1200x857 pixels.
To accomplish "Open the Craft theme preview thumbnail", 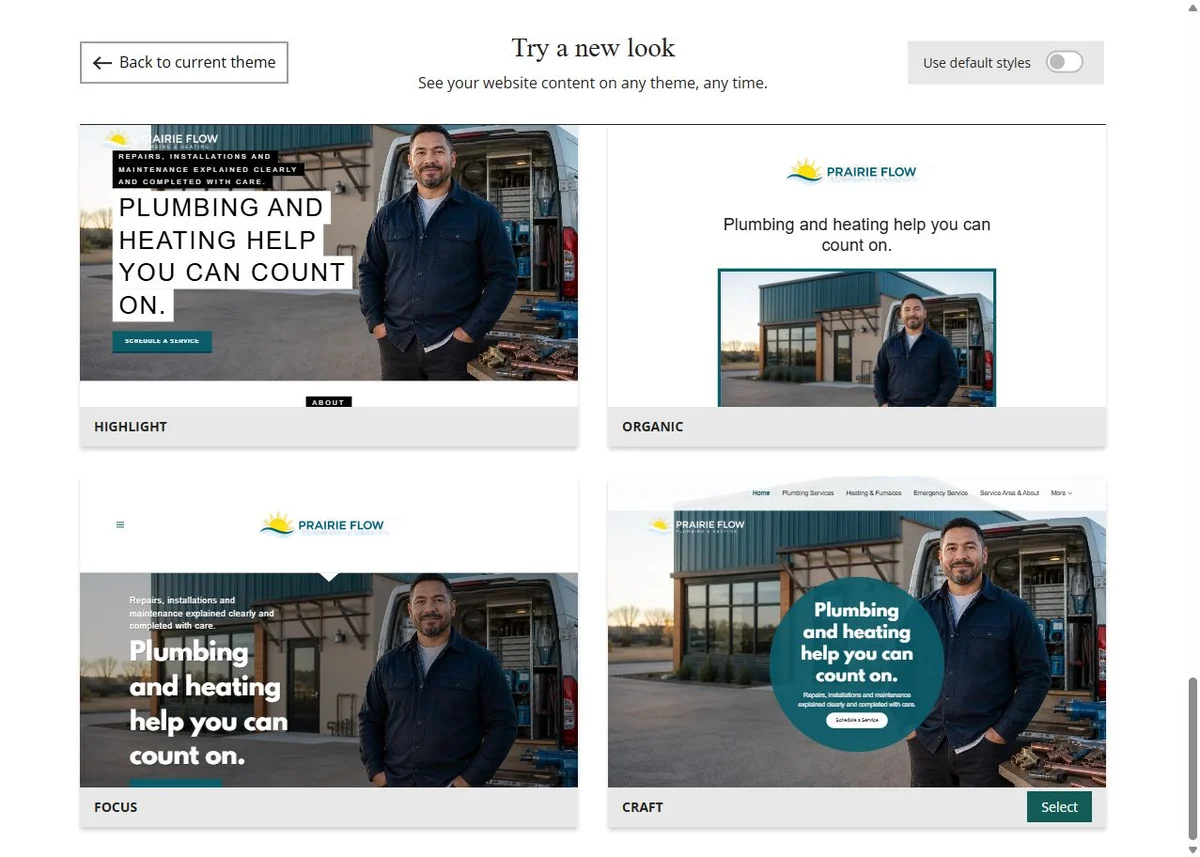I will 857,633.
